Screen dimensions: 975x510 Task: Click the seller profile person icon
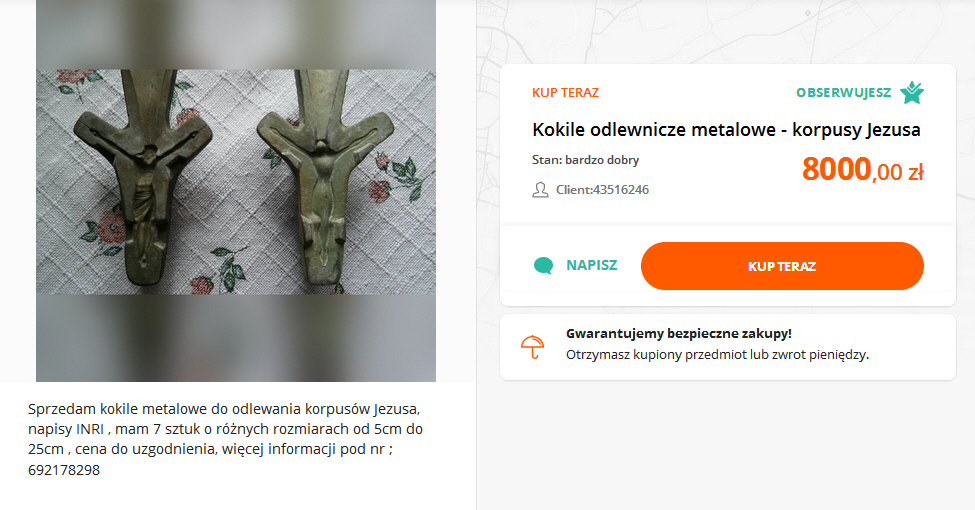click(x=541, y=190)
